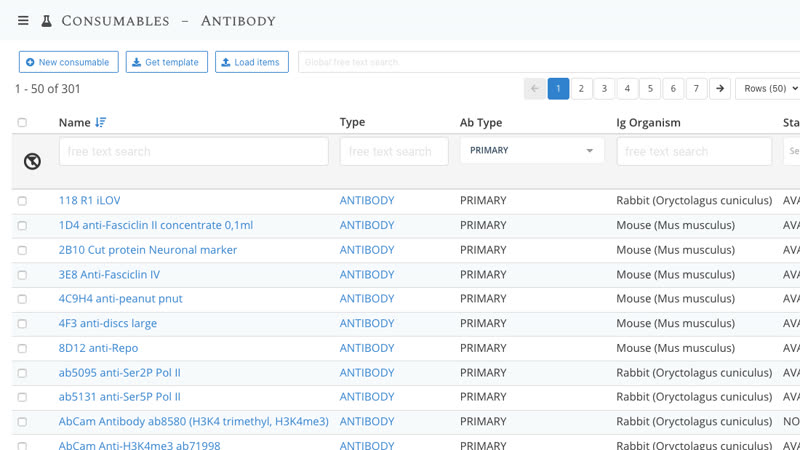Open the 3E8 Anti-Fasciclin IV link
Screen dimensions: 800x450
pyautogui.click(x=109, y=274)
